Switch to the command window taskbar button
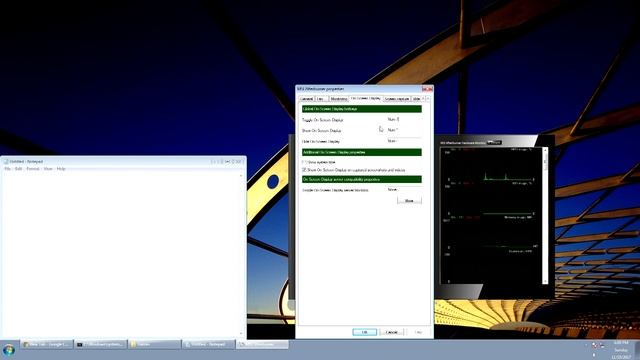This screenshot has height=360, width=640. pos(101,344)
